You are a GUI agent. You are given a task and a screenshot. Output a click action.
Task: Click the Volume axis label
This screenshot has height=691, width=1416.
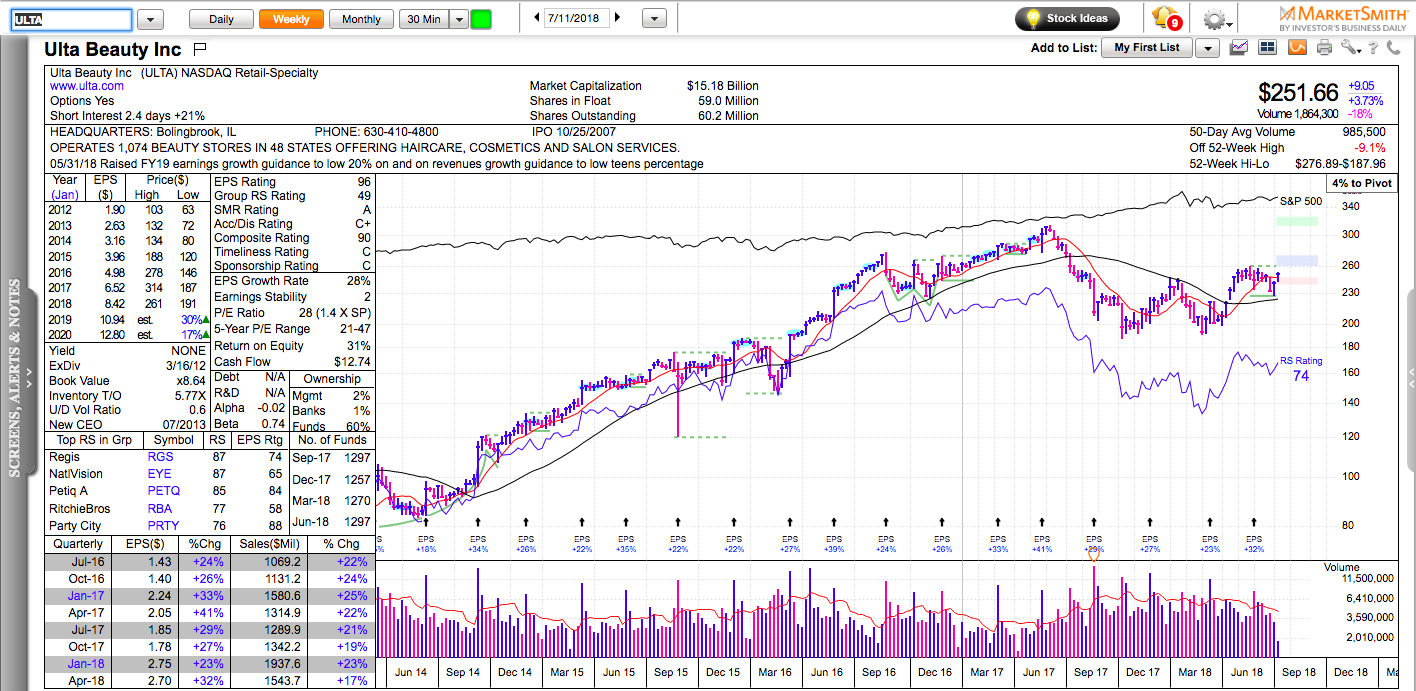pyautogui.click(x=1342, y=567)
